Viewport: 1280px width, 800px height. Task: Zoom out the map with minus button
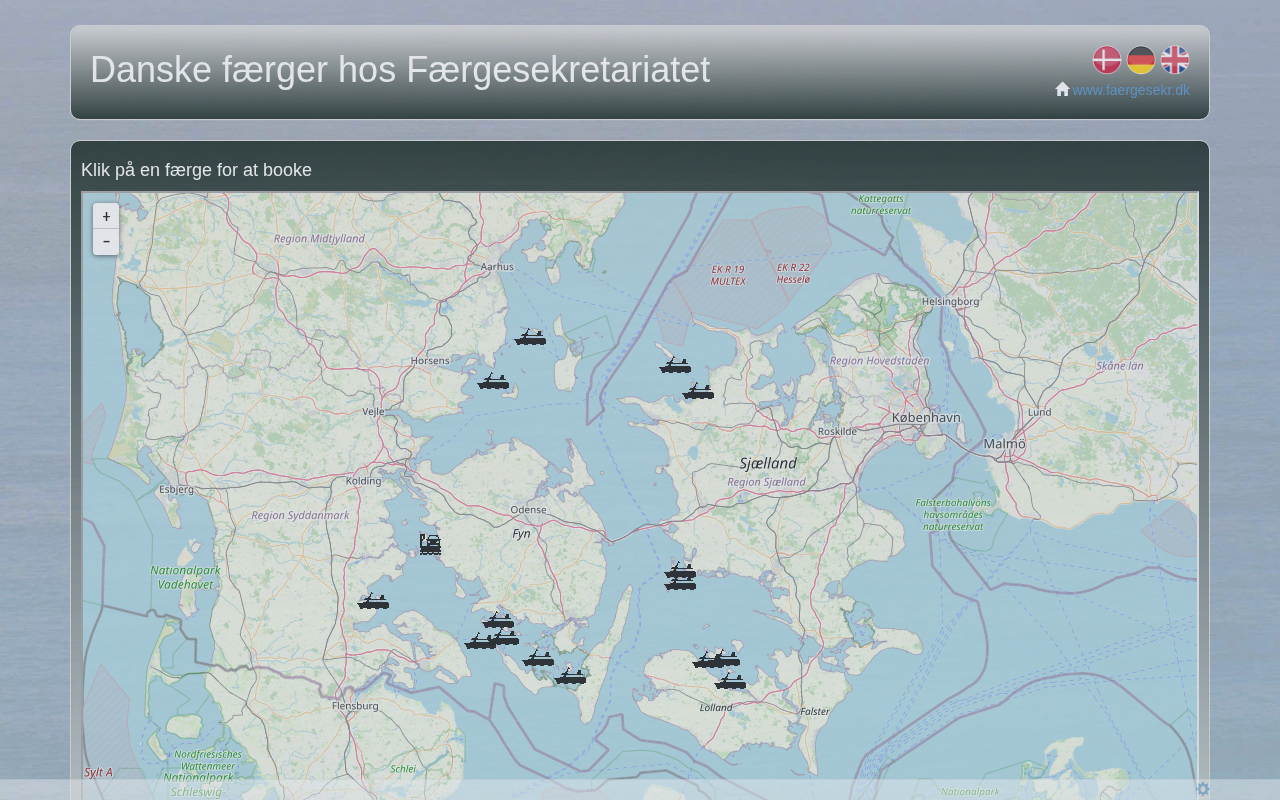coord(106,241)
